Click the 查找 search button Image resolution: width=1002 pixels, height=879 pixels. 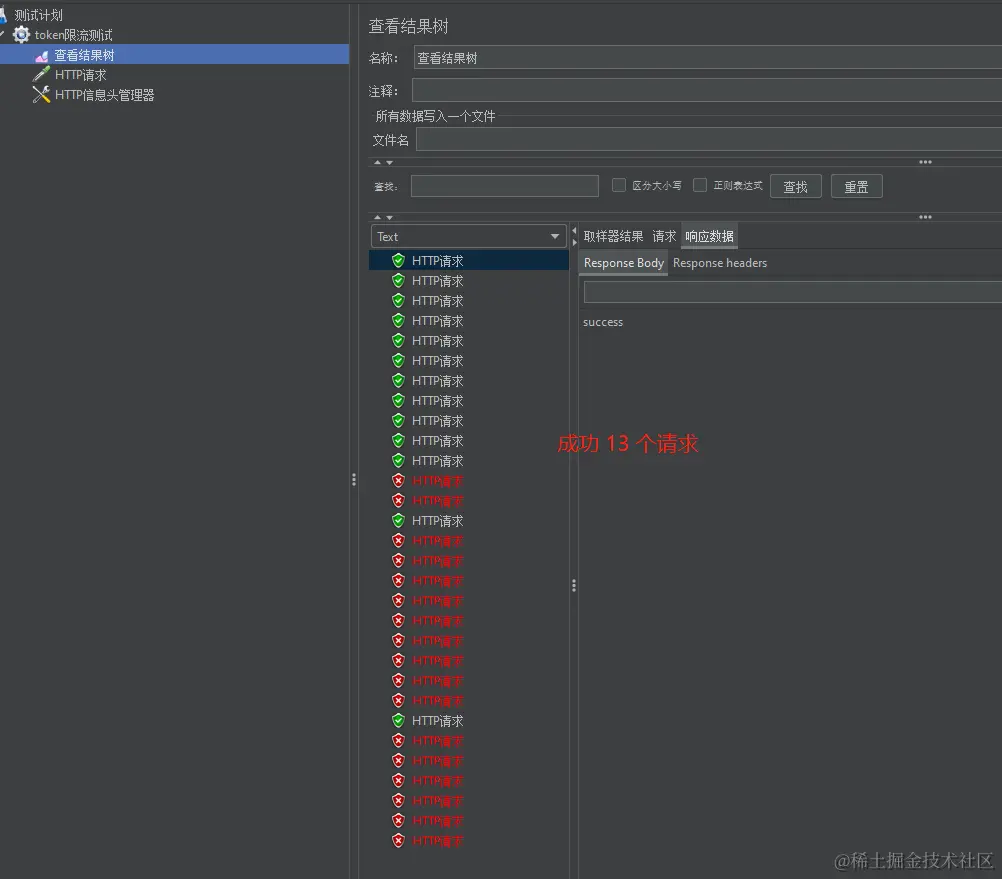[796, 187]
